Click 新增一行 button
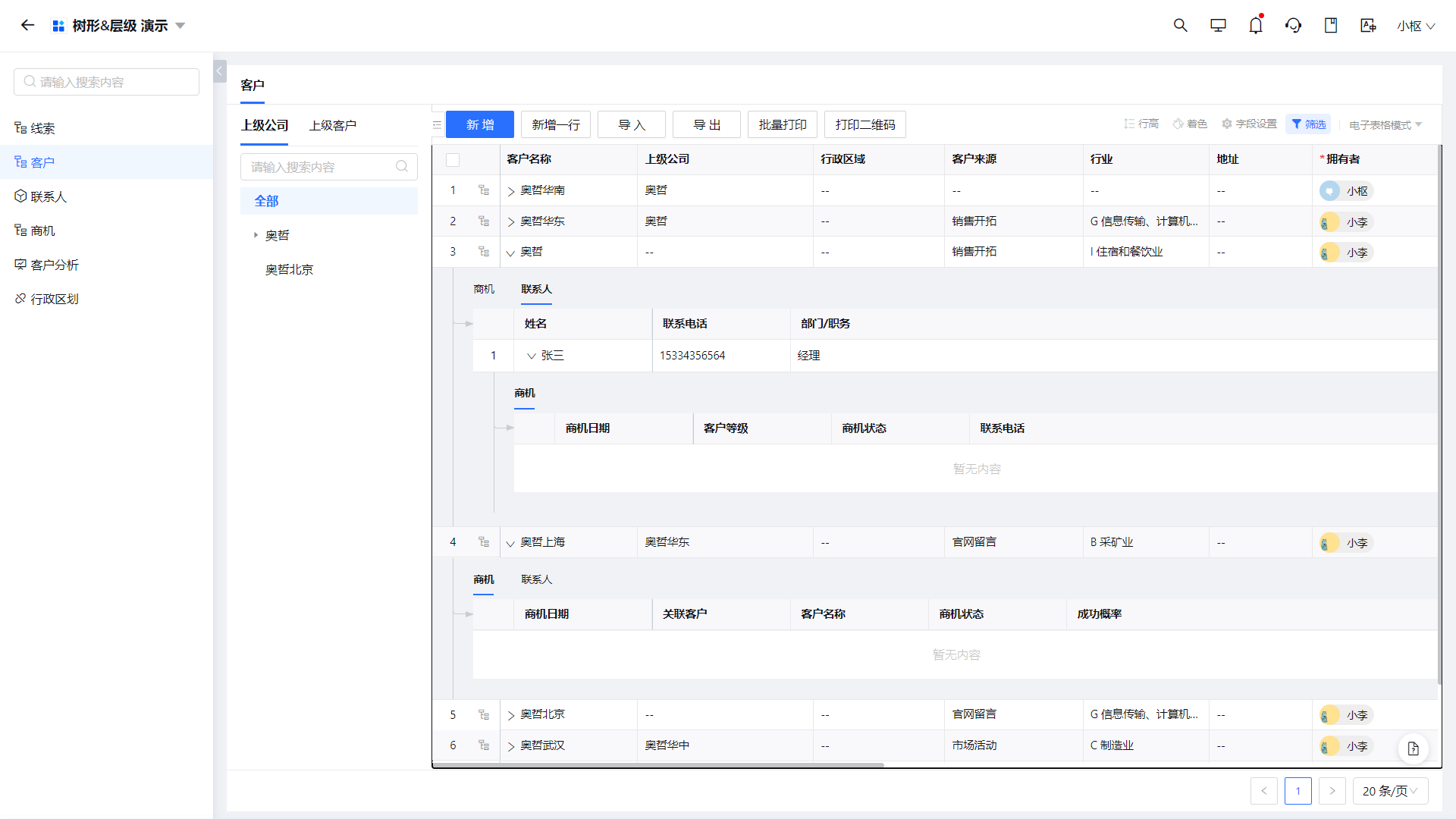1456x819 pixels. click(x=556, y=124)
